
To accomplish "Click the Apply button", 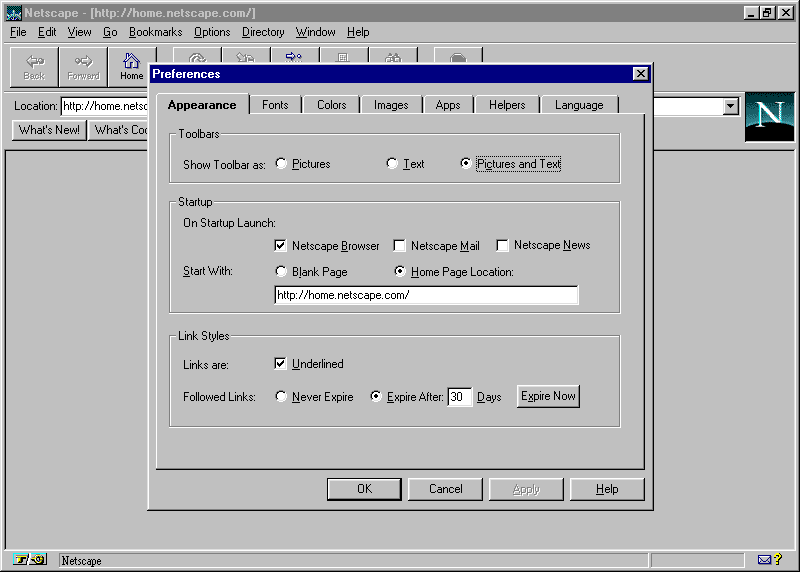I will coord(526,489).
